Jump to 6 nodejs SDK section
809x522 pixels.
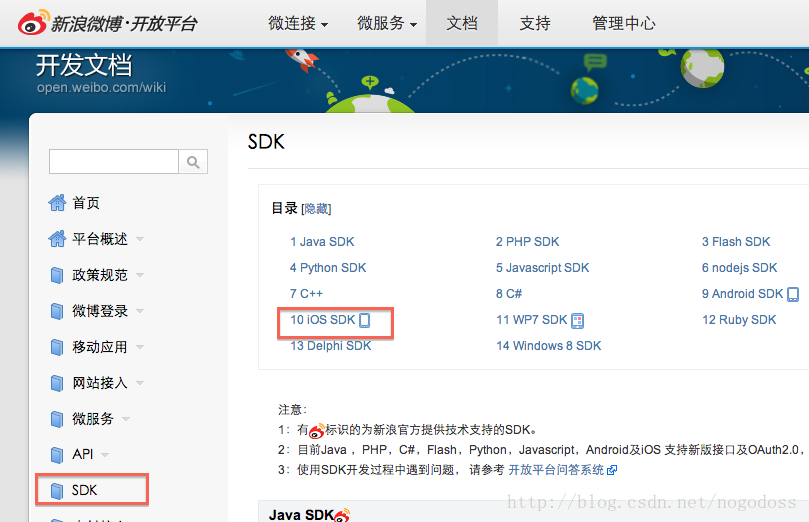(739, 268)
